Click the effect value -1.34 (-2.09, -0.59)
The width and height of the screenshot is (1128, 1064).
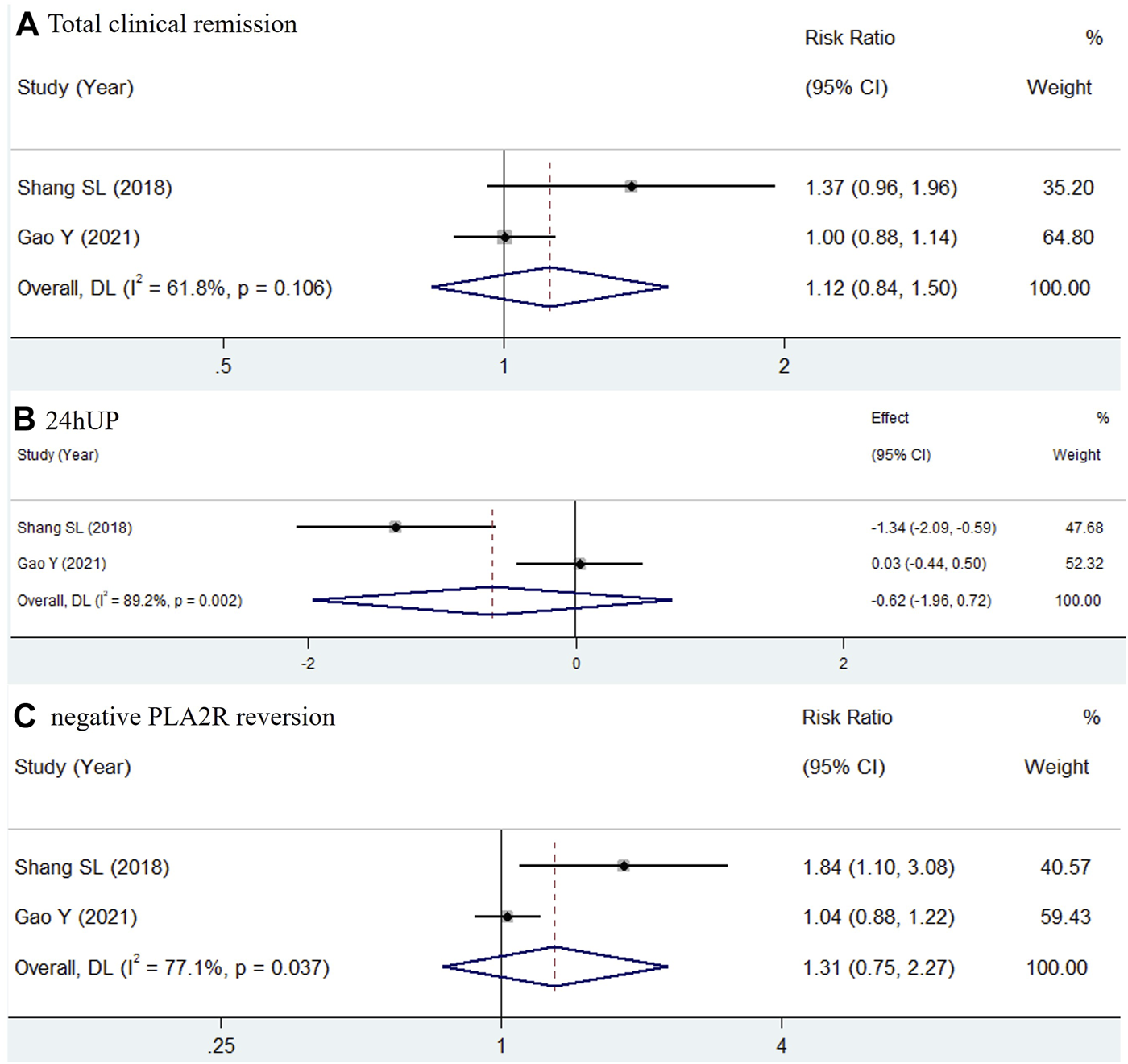[933, 528]
